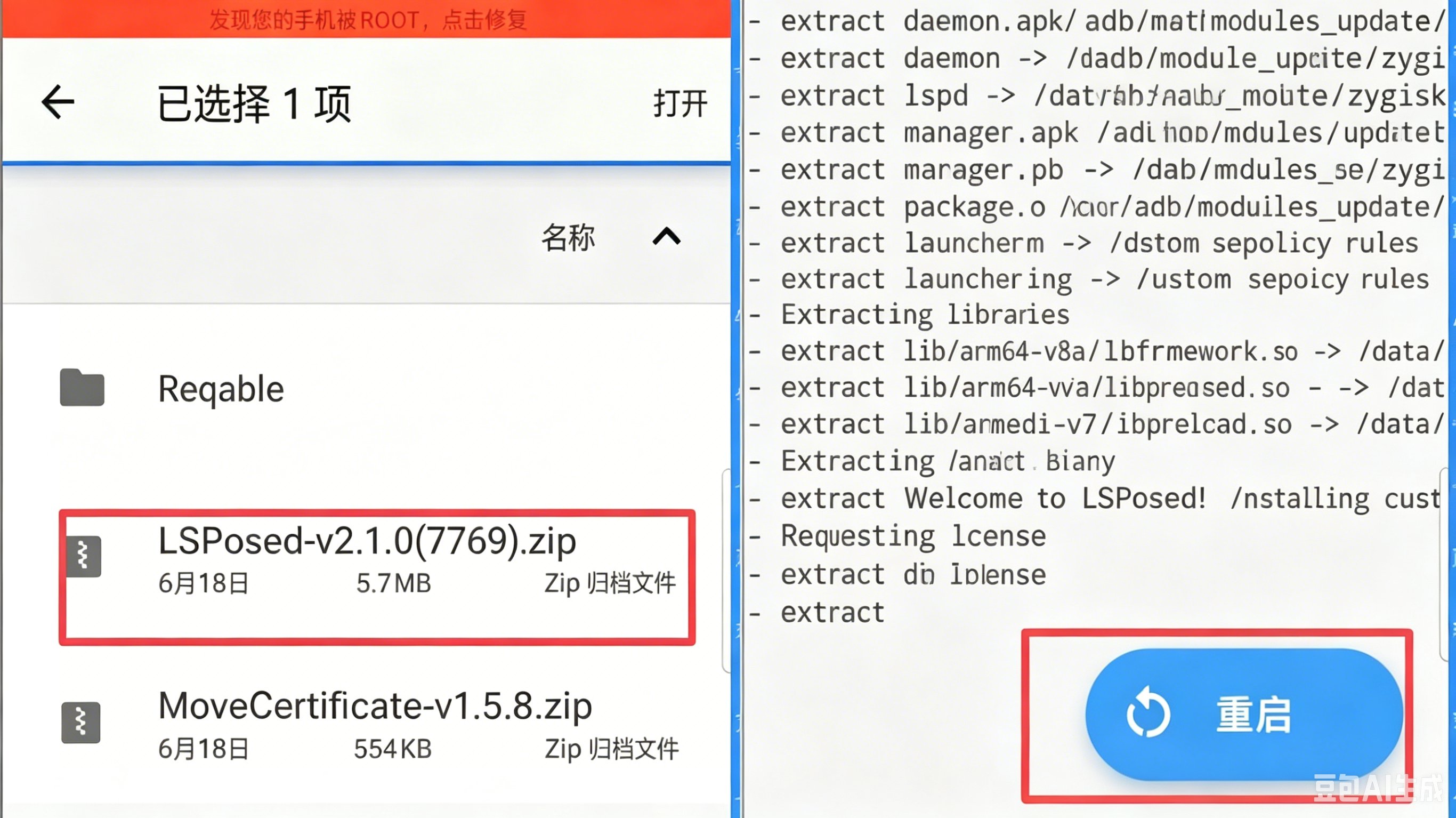Tap the ROOT warning banner to repair

pos(366,19)
